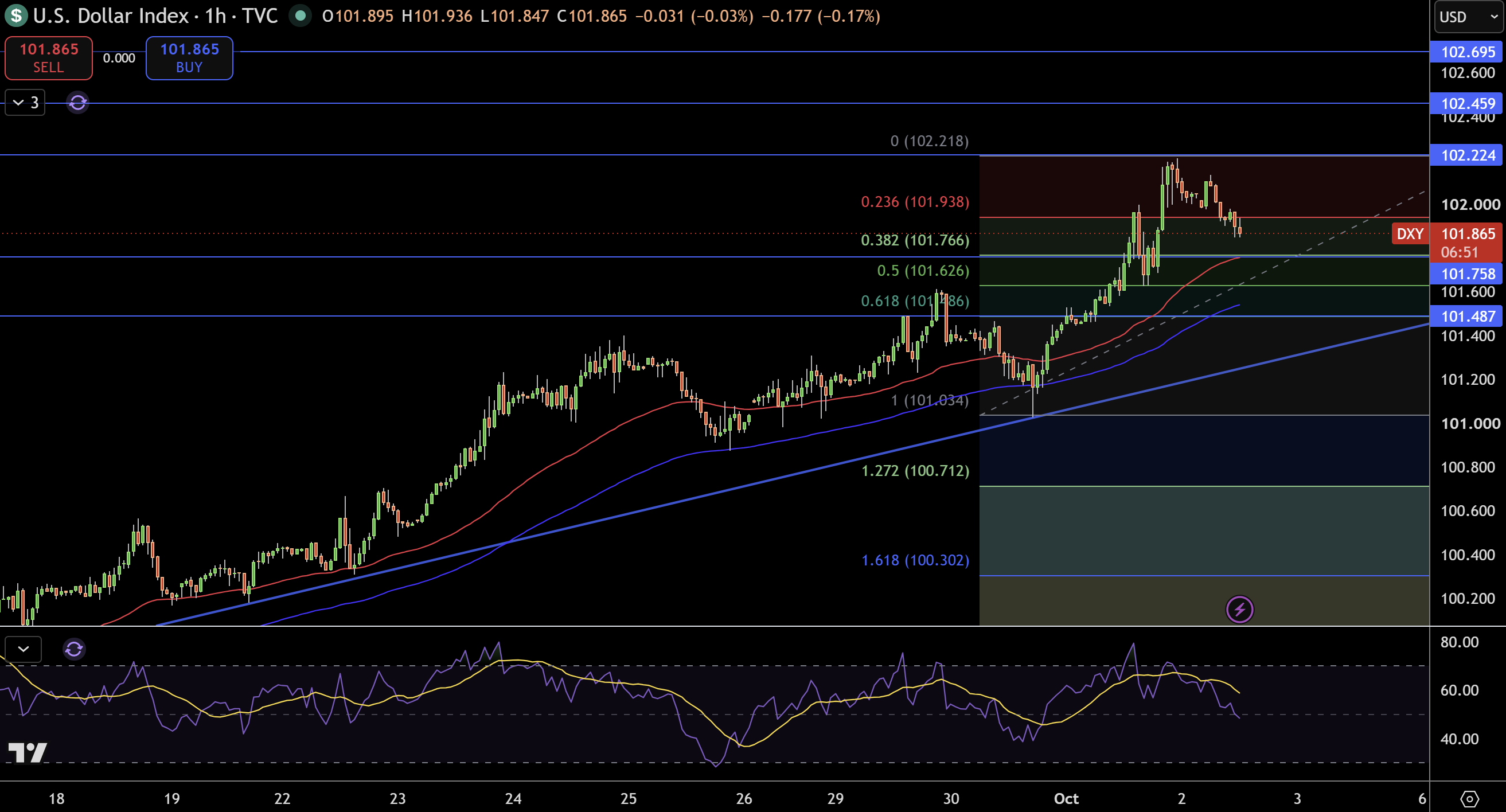This screenshot has width=1506, height=812.
Task: Open chart settings gear icon
Action: coord(1469,798)
